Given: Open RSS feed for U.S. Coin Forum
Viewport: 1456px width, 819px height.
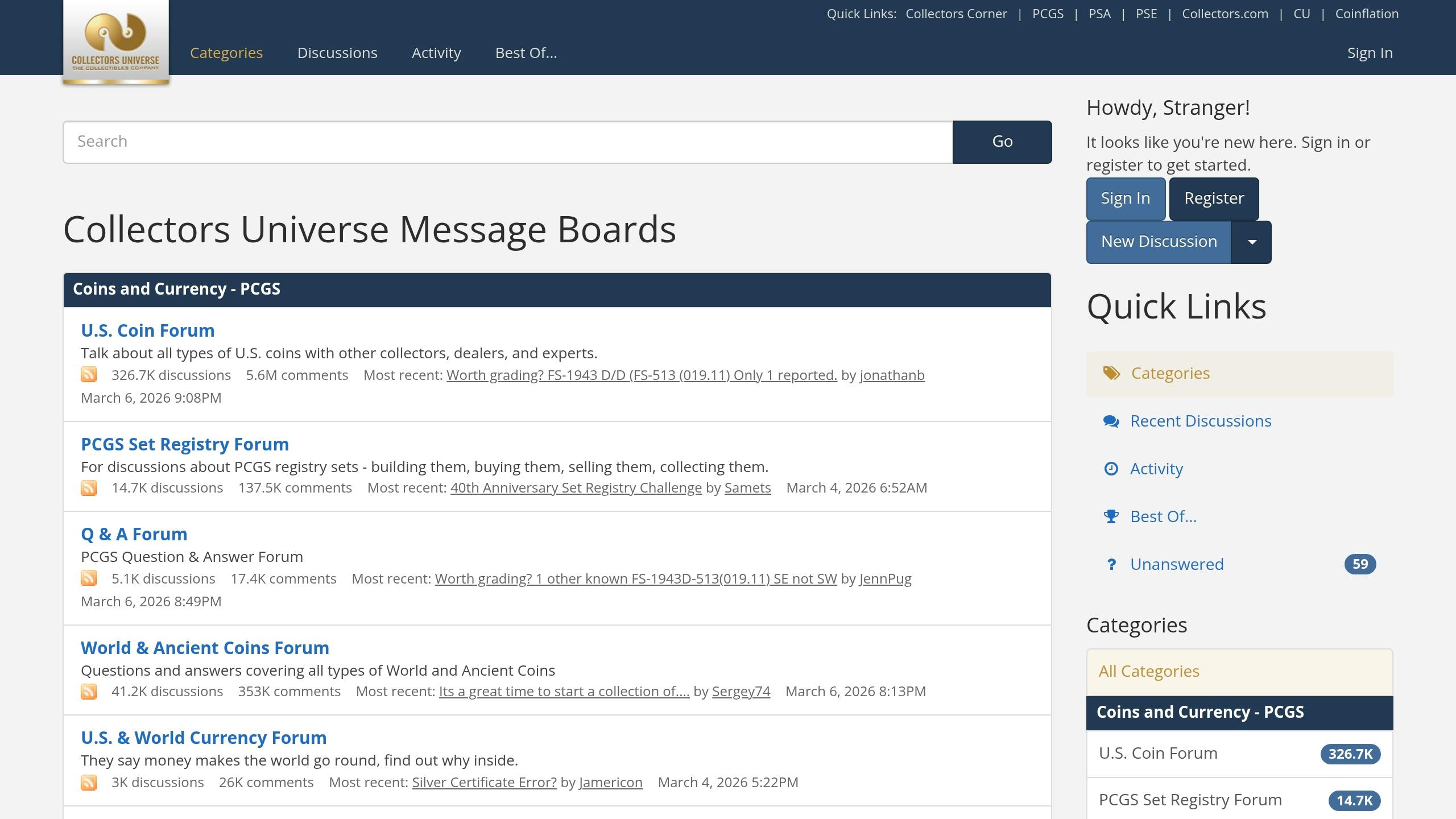Looking at the screenshot, I should click(89, 375).
